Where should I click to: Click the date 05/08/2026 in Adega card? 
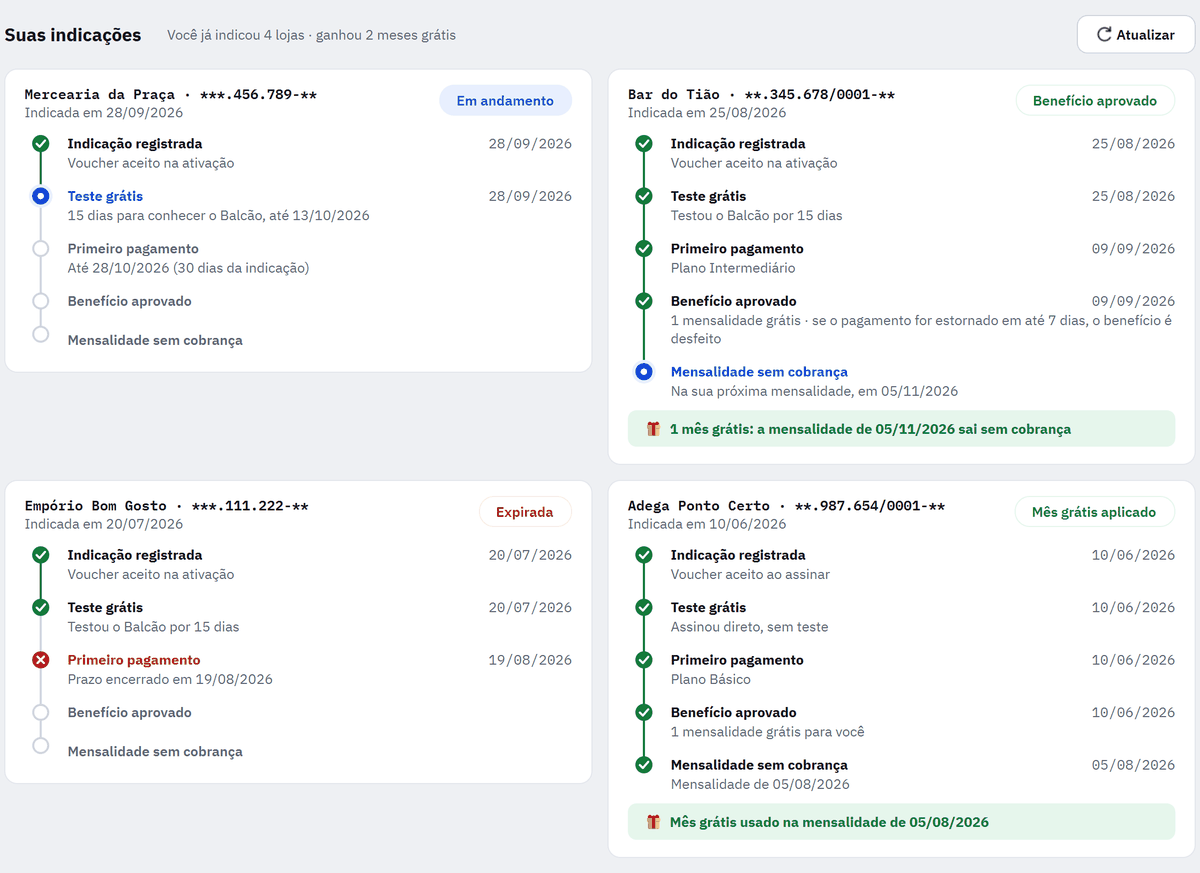tap(1133, 765)
